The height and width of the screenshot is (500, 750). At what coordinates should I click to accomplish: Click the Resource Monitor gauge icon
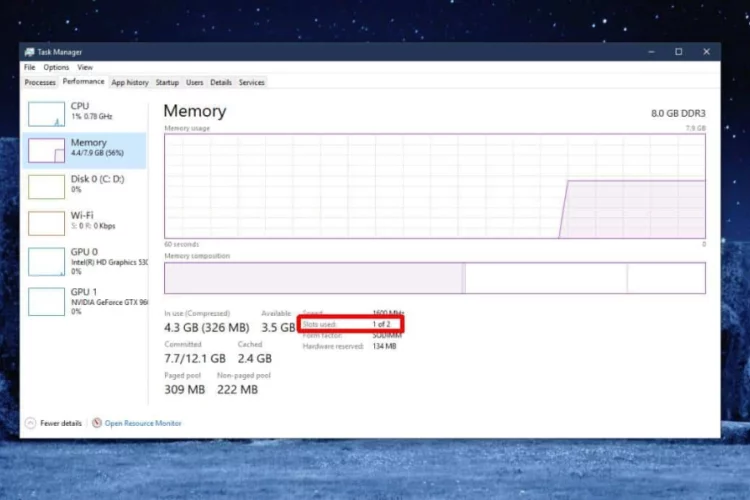97,423
